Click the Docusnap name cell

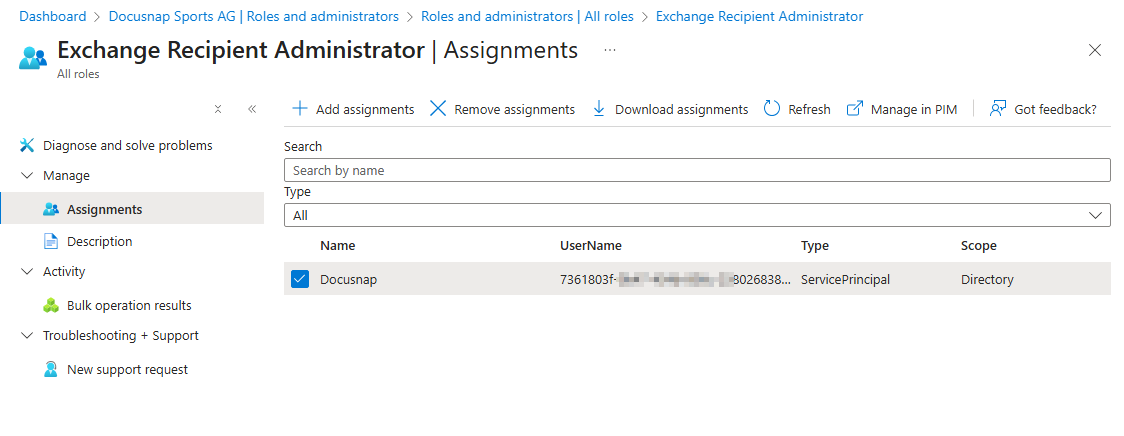(x=348, y=279)
